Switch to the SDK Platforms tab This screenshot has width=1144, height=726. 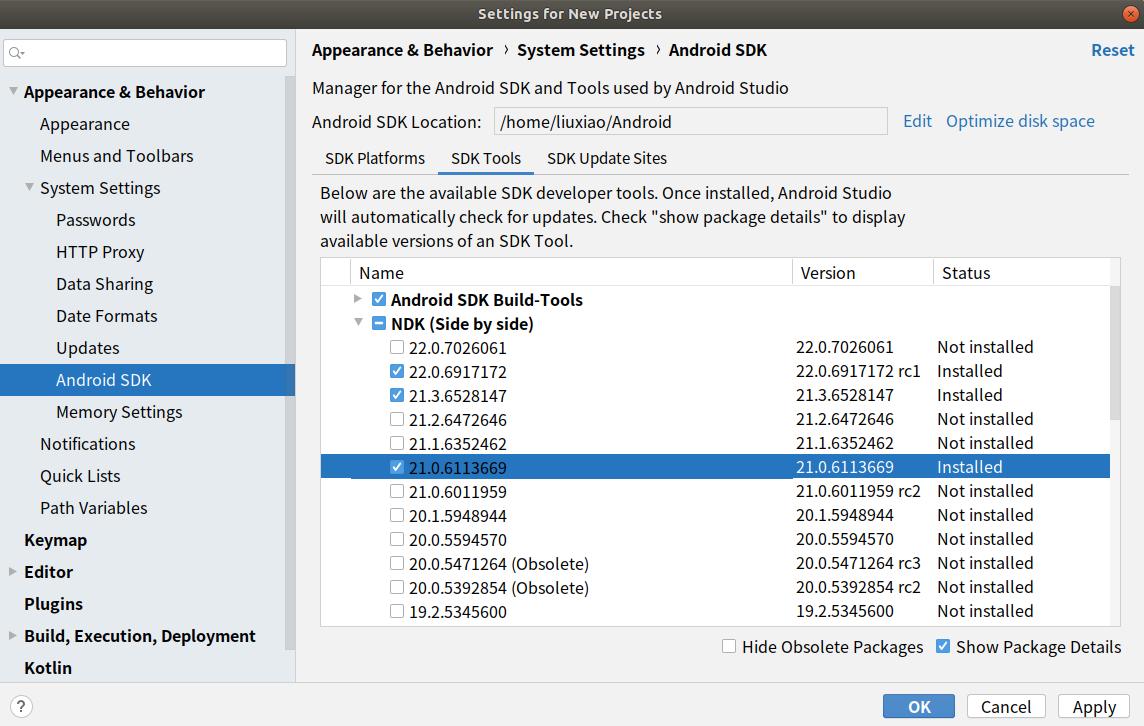pyautogui.click(x=375, y=158)
